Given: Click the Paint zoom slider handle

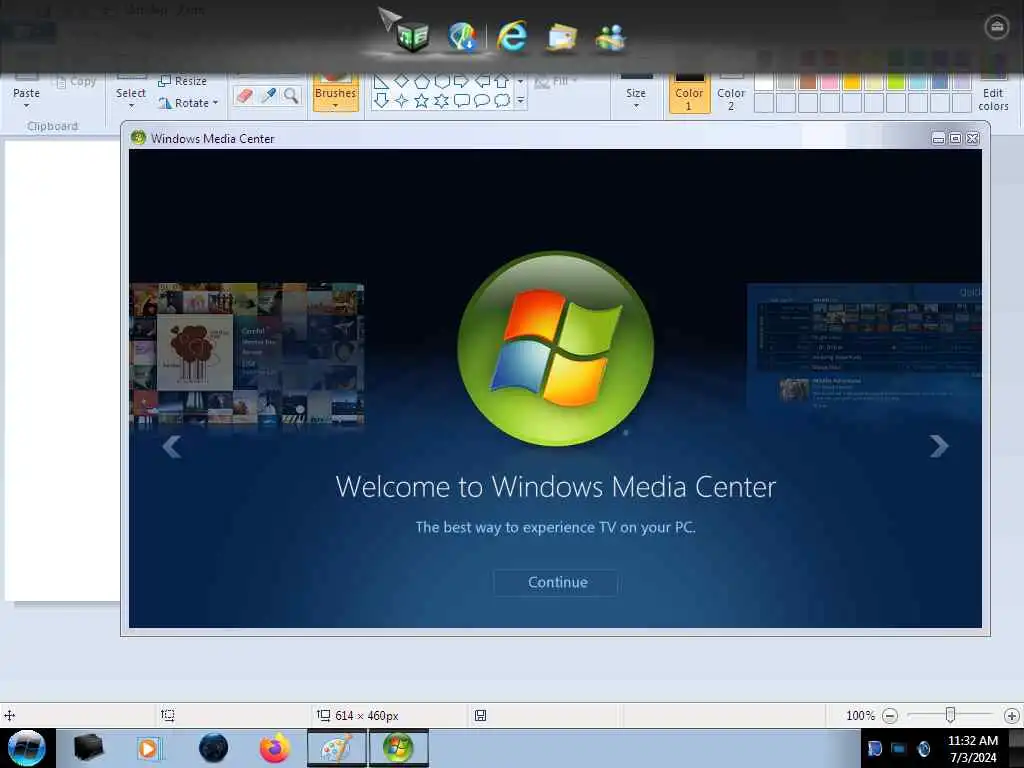Looking at the screenshot, I should pos(950,715).
